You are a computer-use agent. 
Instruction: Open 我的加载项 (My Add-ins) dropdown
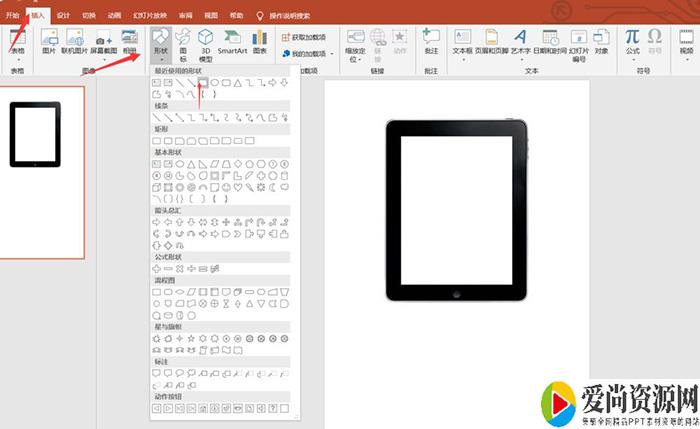click(x=310, y=53)
